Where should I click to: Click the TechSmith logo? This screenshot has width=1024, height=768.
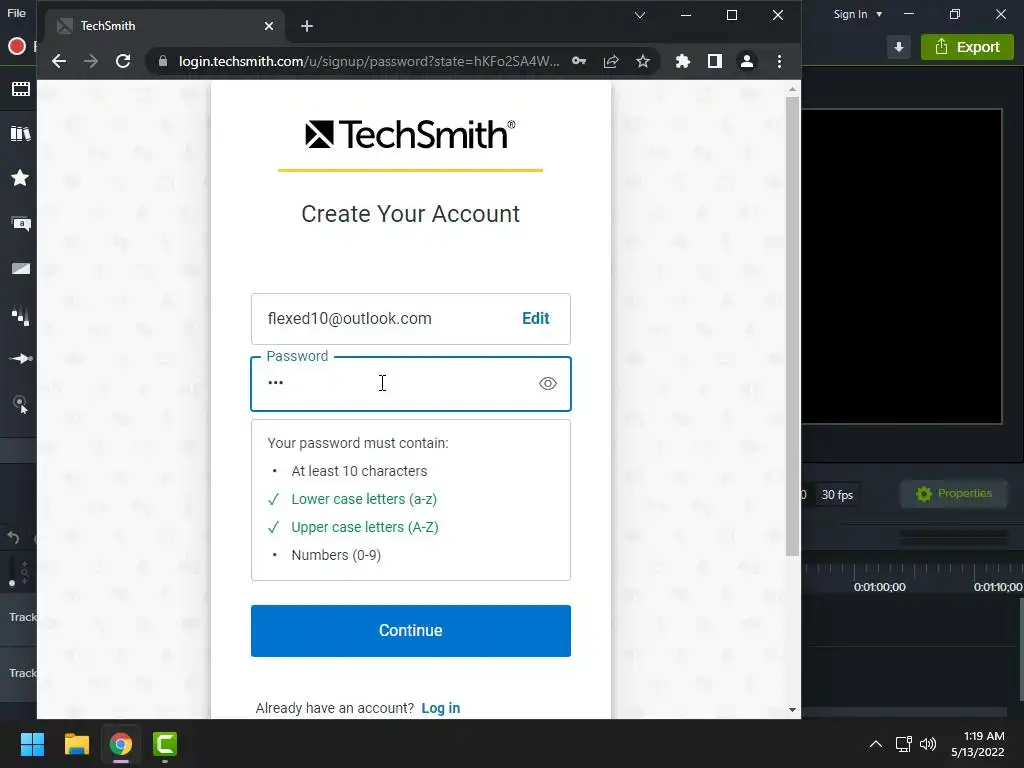(x=410, y=135)
